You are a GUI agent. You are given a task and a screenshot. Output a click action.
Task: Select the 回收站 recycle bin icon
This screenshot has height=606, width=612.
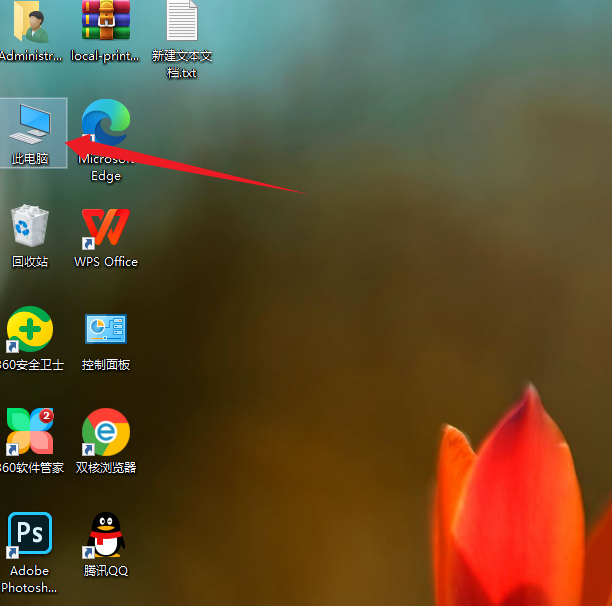30,225
